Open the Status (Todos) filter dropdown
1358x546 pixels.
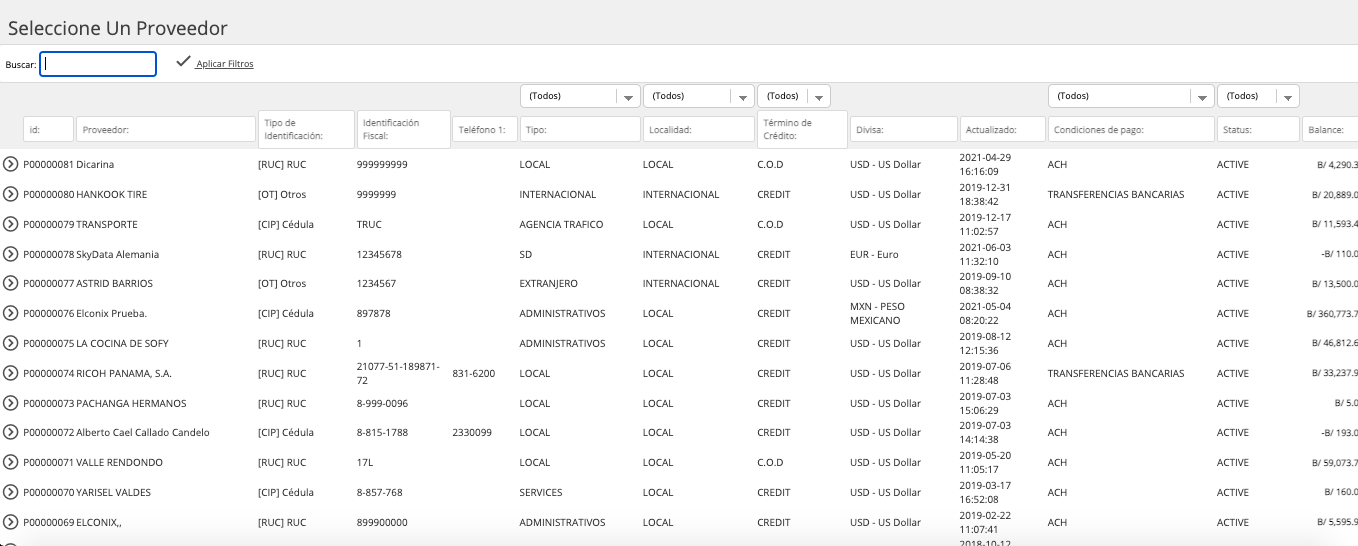(x=1258, y=96)
